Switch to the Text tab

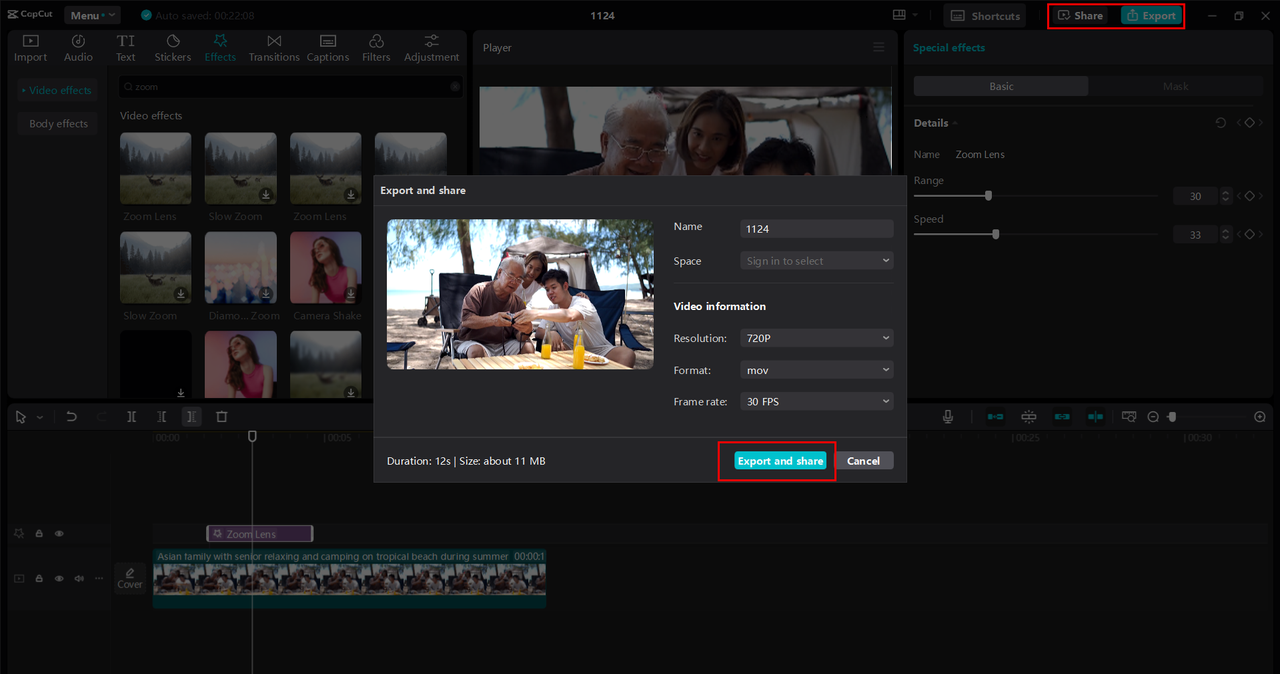[x=125, y=48]
